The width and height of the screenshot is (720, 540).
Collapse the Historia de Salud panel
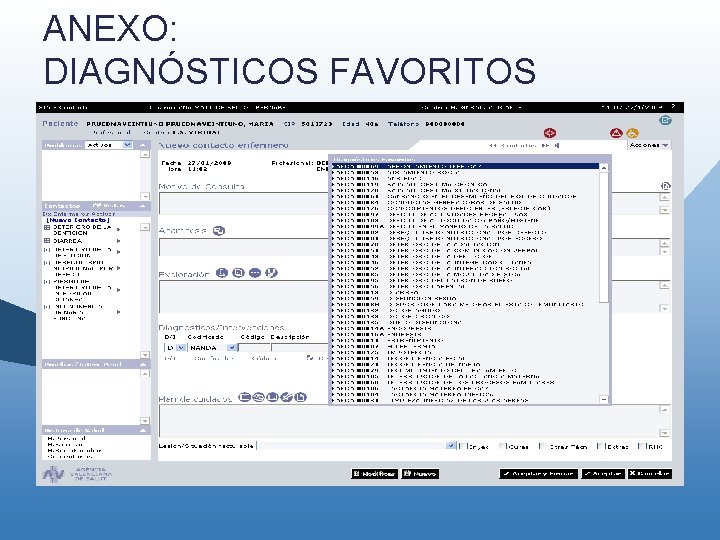143,430
